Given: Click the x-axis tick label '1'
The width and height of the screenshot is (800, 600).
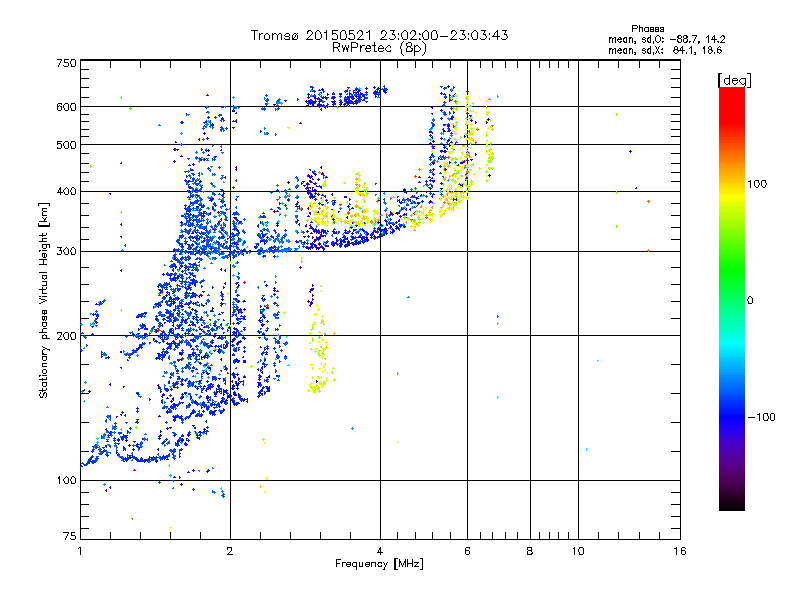Looking at the screenshot, I should 80,551.
